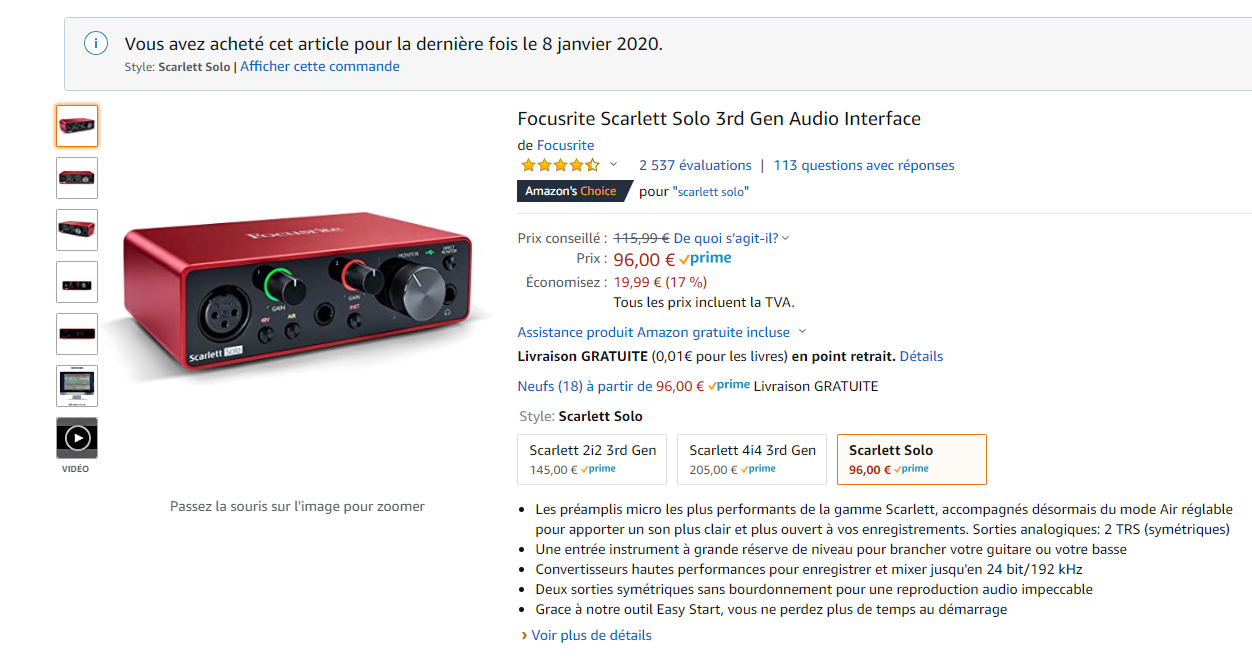The width and height of the screenshot is (1252, 662).
Task: Show the computer monitor thumbnail image
Action: tap(77, 386)
